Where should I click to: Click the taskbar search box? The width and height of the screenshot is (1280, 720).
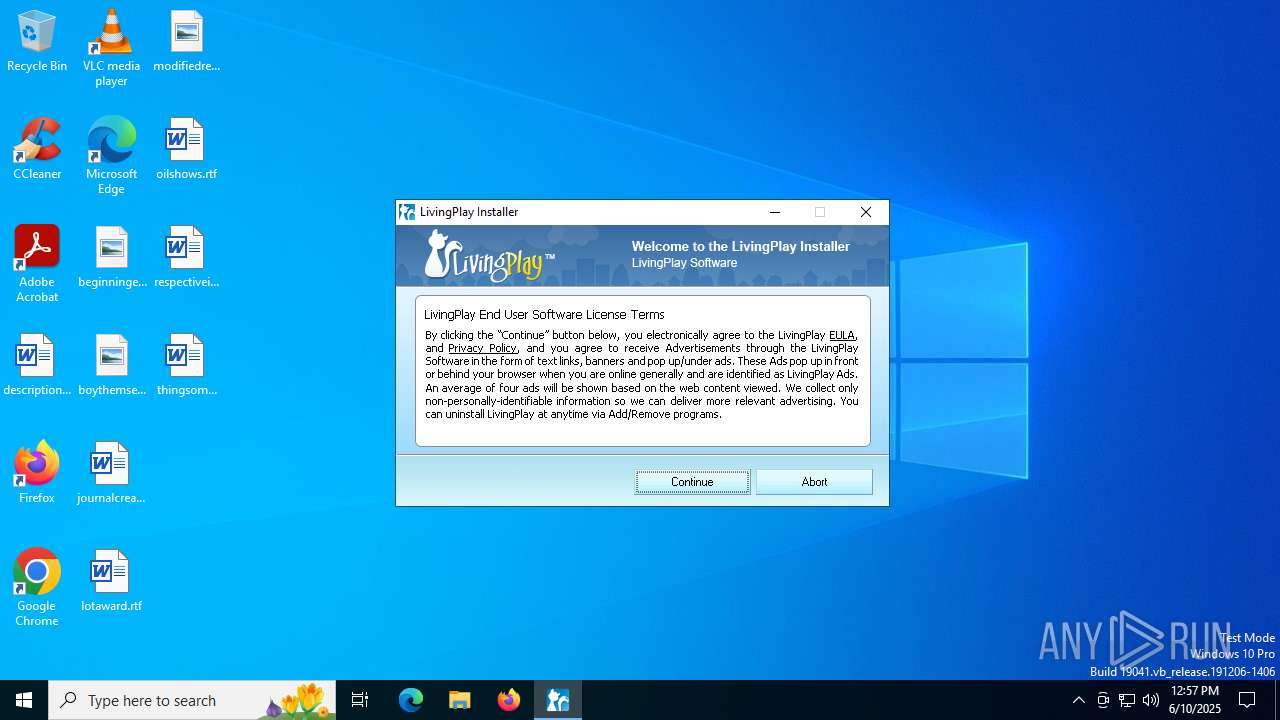(x=192, y=700)
